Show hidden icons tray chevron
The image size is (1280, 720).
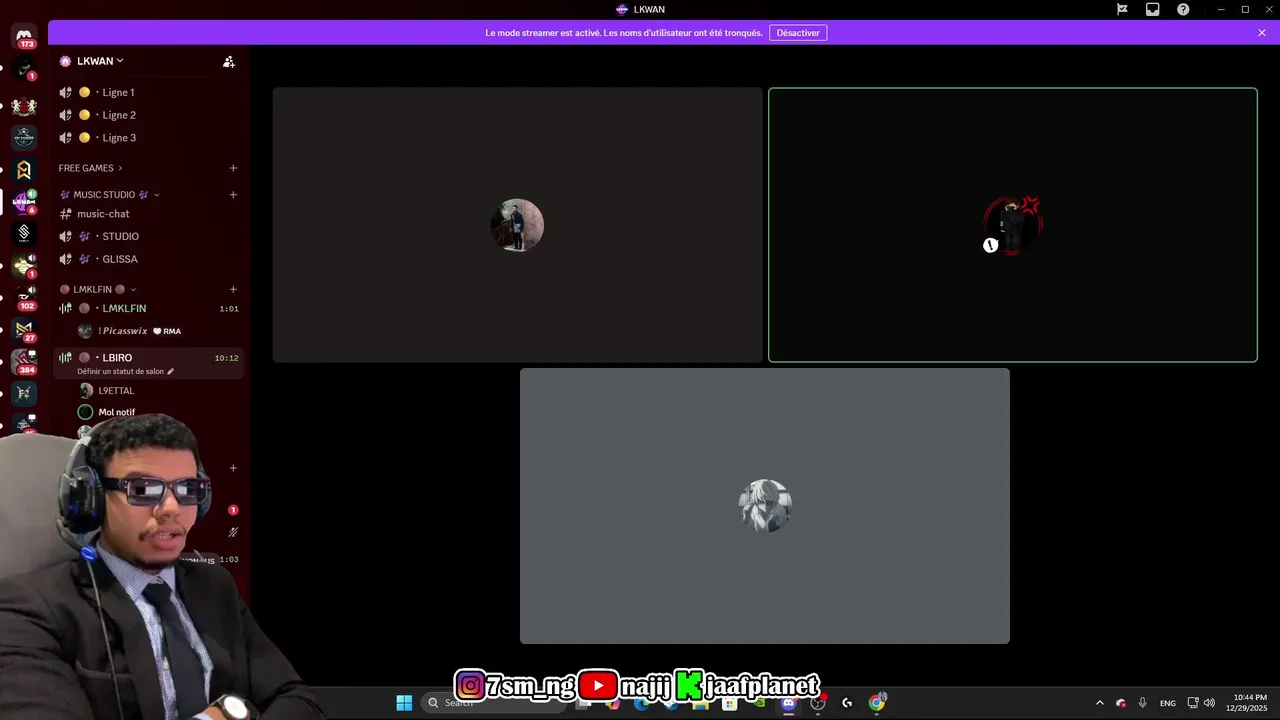pos(1100,703)
